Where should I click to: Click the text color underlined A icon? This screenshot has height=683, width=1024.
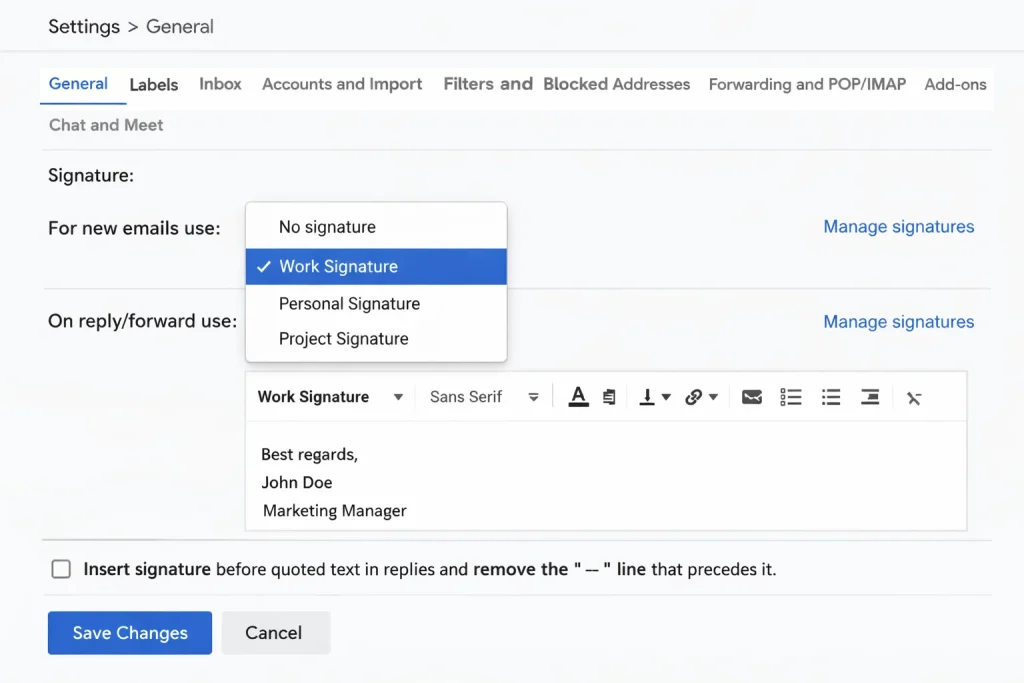pos(578,397)
